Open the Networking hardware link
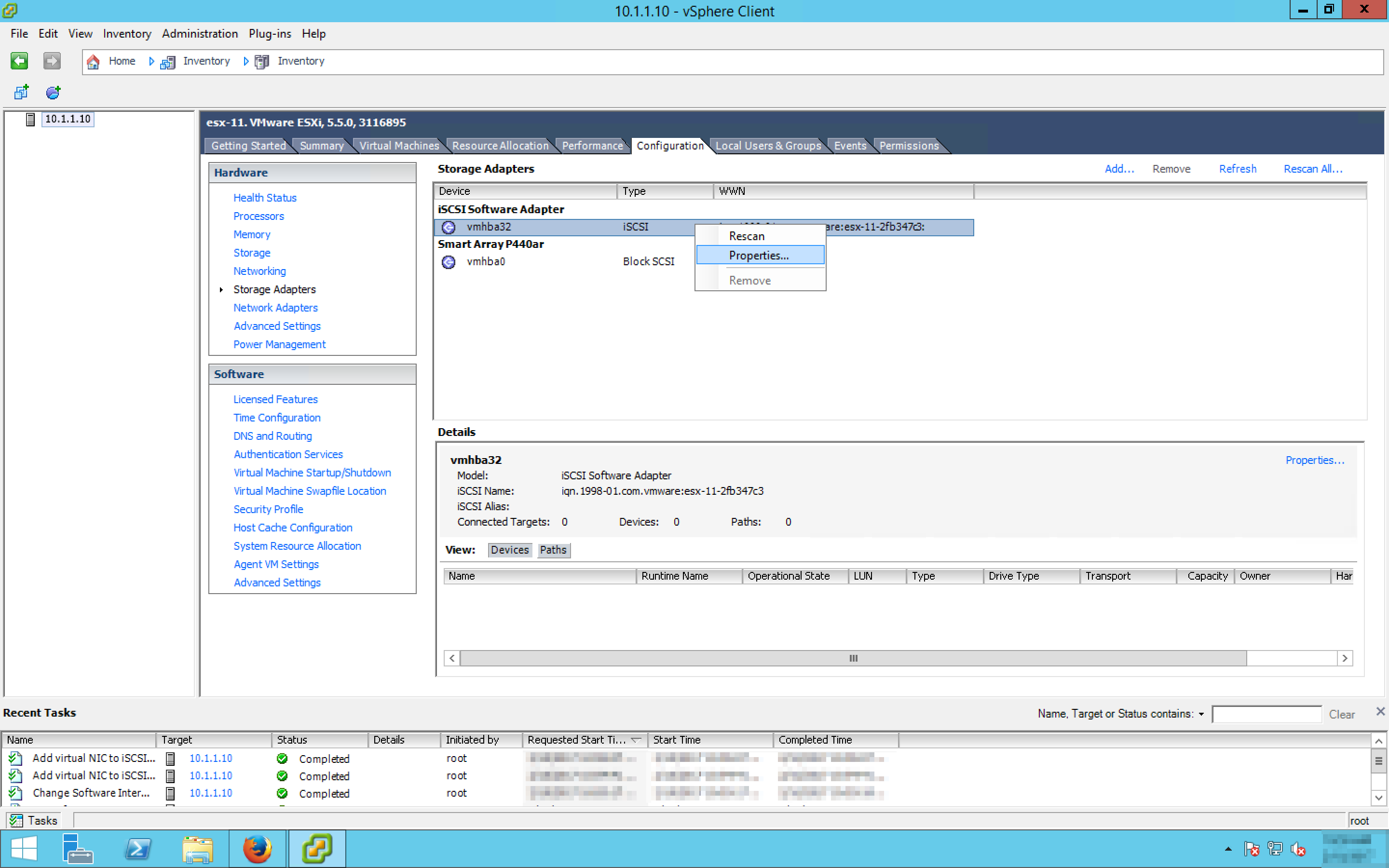Image resolution: width=1389 pixels, height=868 pixels. point(259,271)
